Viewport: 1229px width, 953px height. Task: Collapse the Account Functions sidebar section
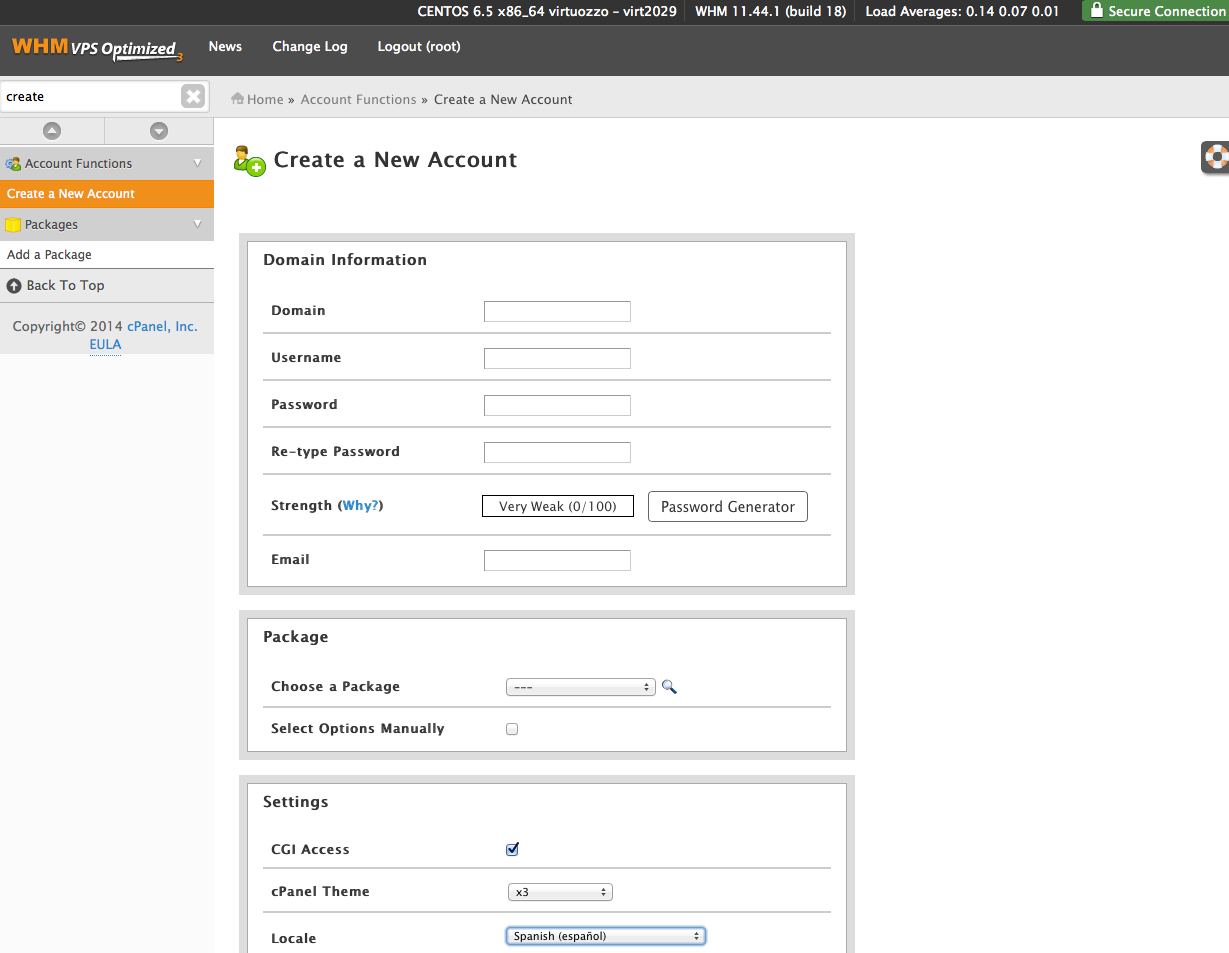197,163
